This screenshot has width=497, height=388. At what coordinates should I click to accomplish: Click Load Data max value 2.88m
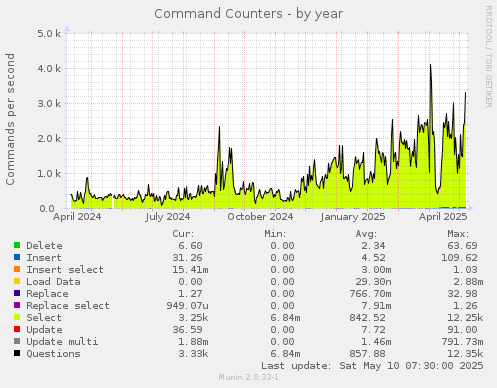point(468,282)
